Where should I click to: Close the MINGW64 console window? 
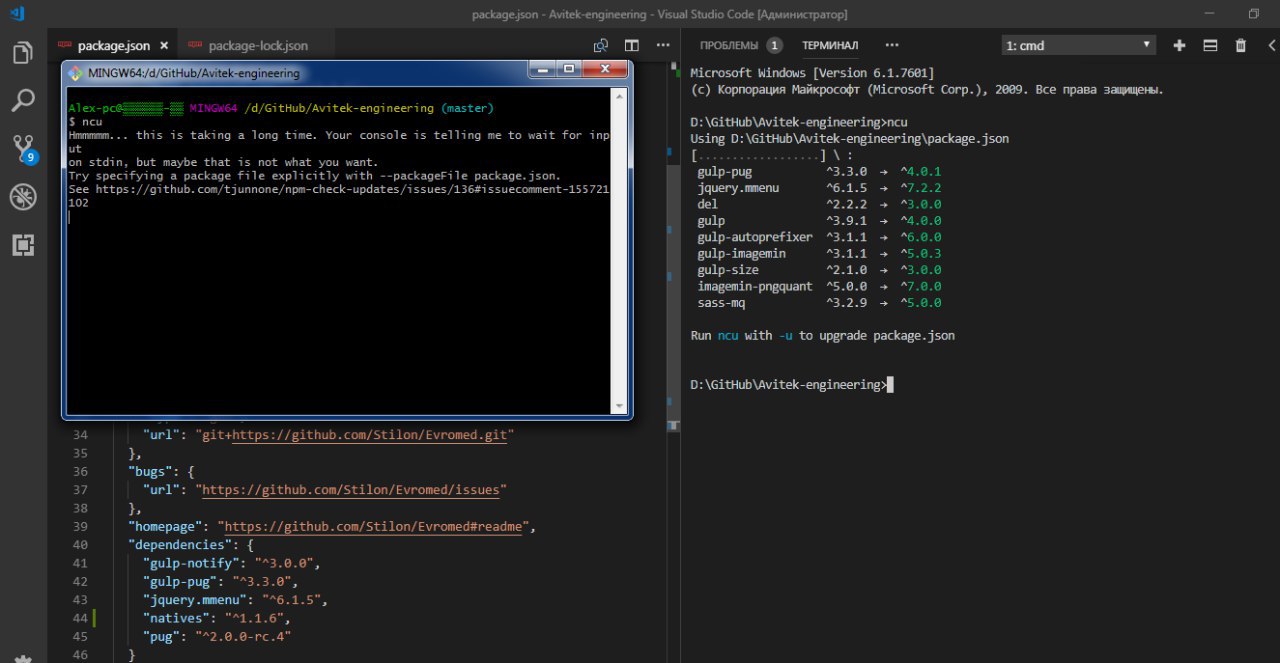tap(605, 69)
